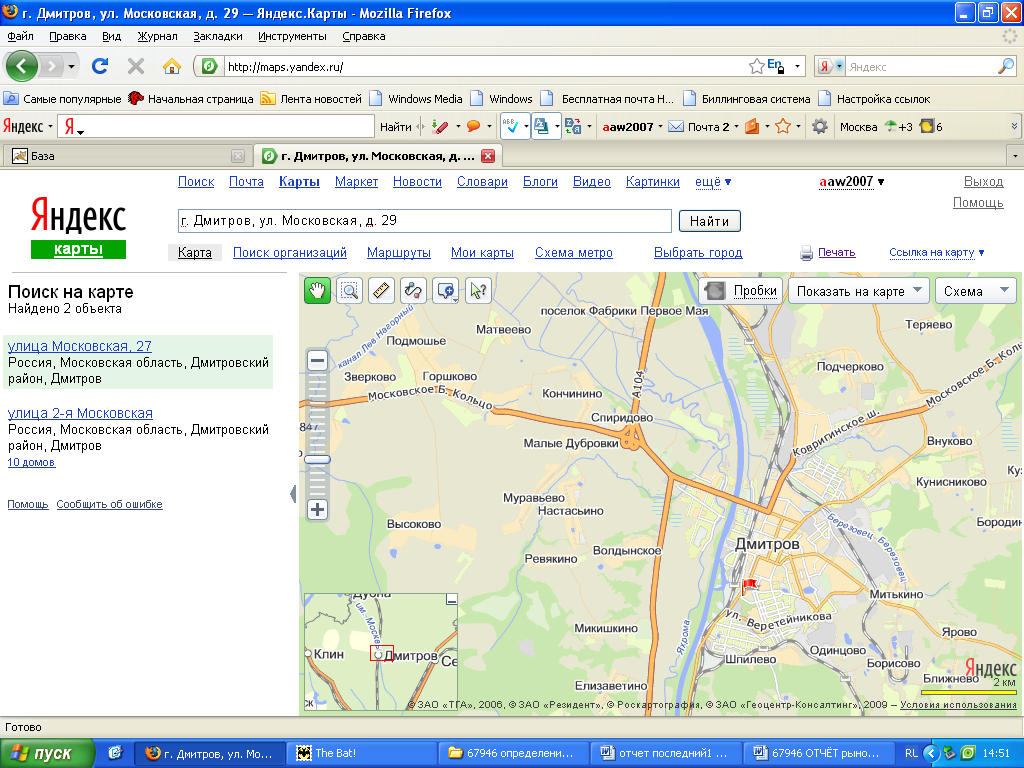The width and height of the screenshot is (1024, 768).
Task: Click the overview mini-map thumbnail
Action: 381,652
